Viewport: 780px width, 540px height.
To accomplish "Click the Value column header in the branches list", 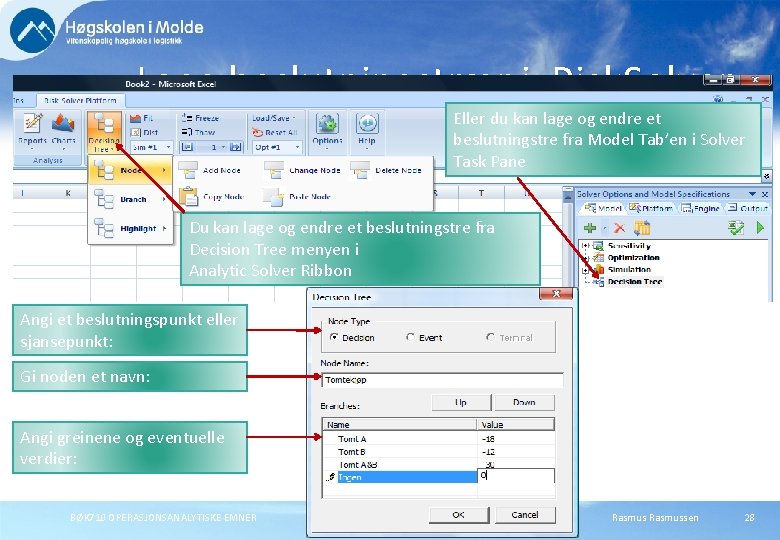I will tap(516, 425).
